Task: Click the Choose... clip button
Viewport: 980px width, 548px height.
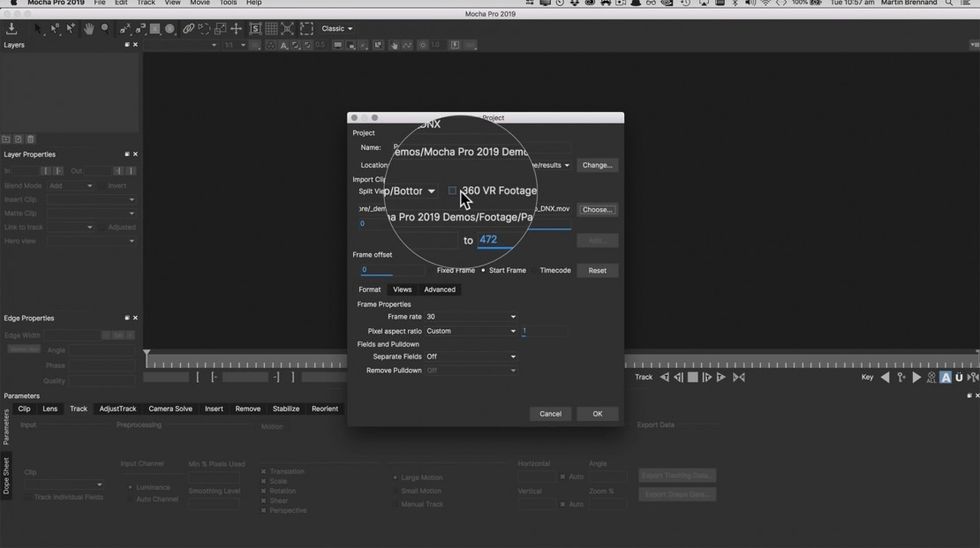Action: (598, 210)
